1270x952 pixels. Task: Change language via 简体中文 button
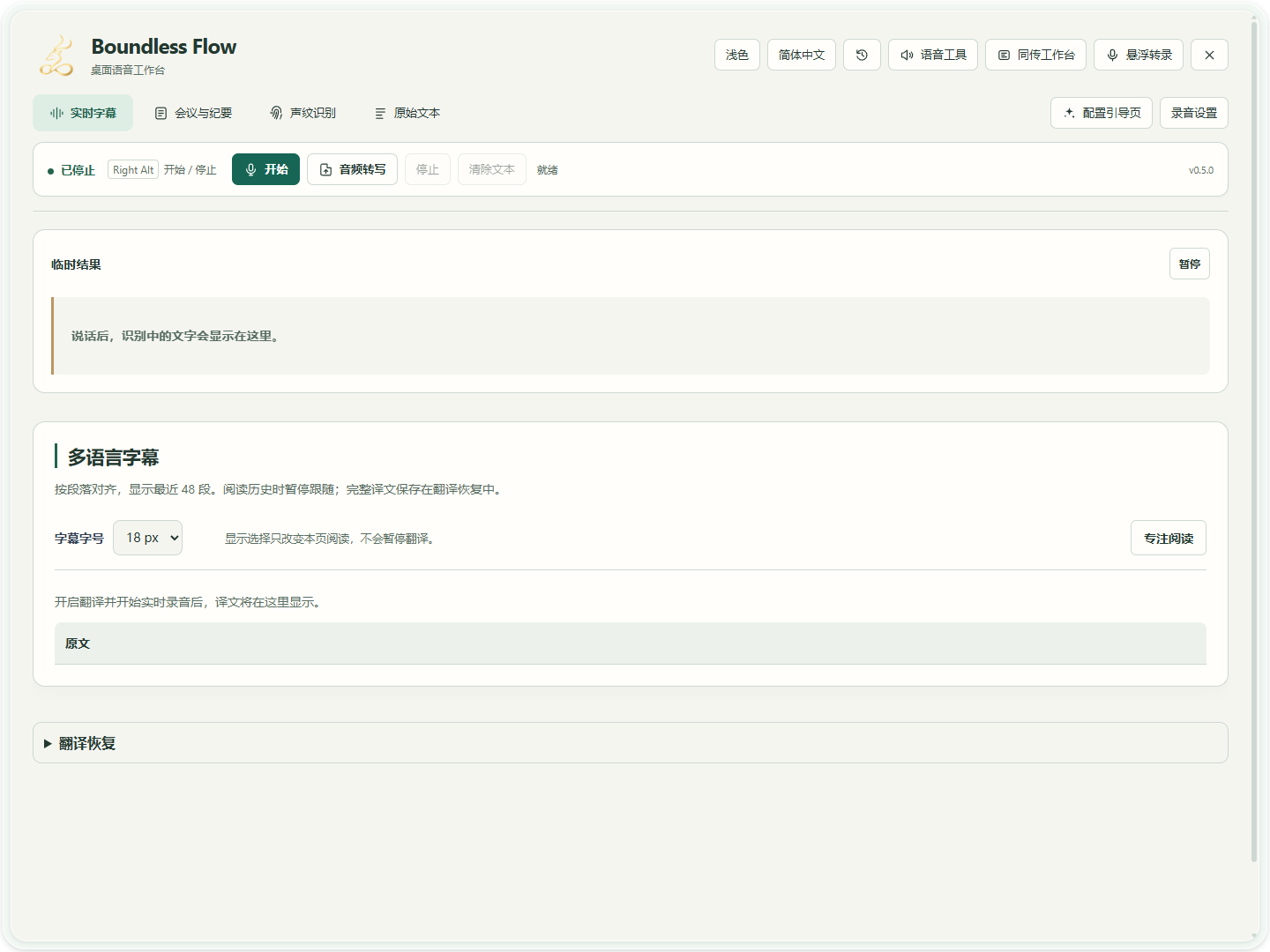tap(802, 55)
